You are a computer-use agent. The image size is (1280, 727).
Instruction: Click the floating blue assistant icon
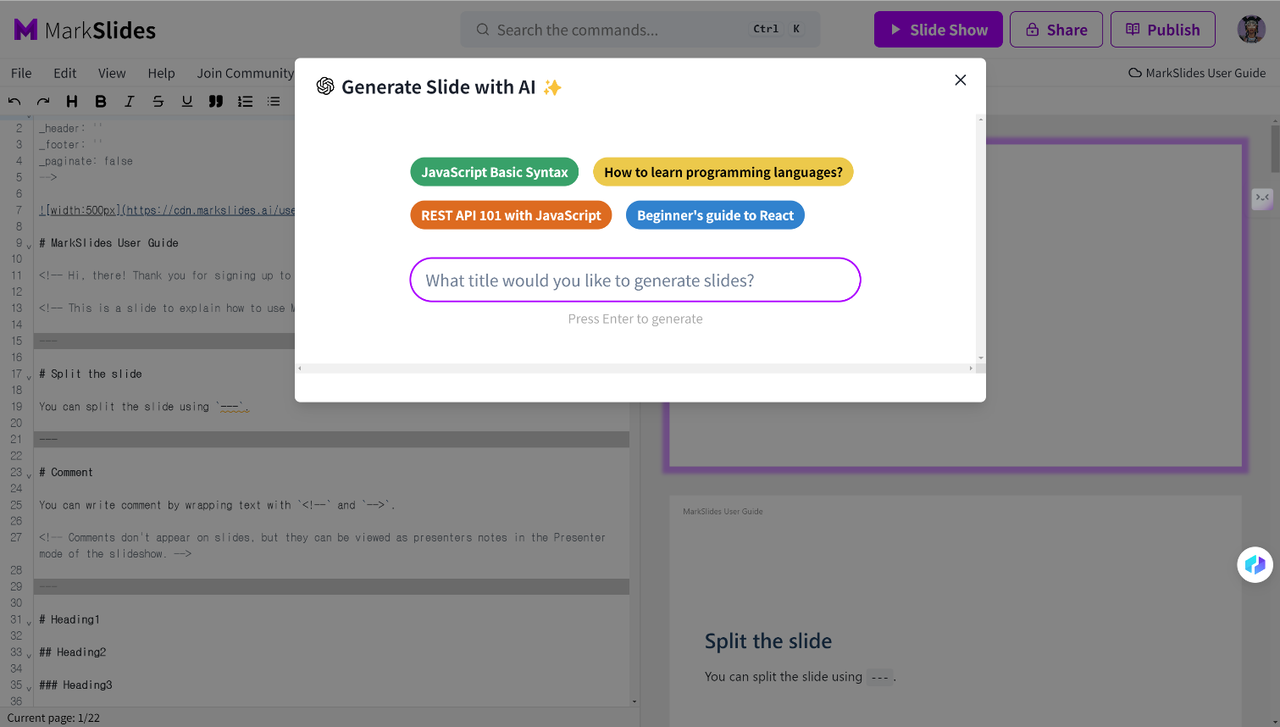click(x=1255, y=565)
